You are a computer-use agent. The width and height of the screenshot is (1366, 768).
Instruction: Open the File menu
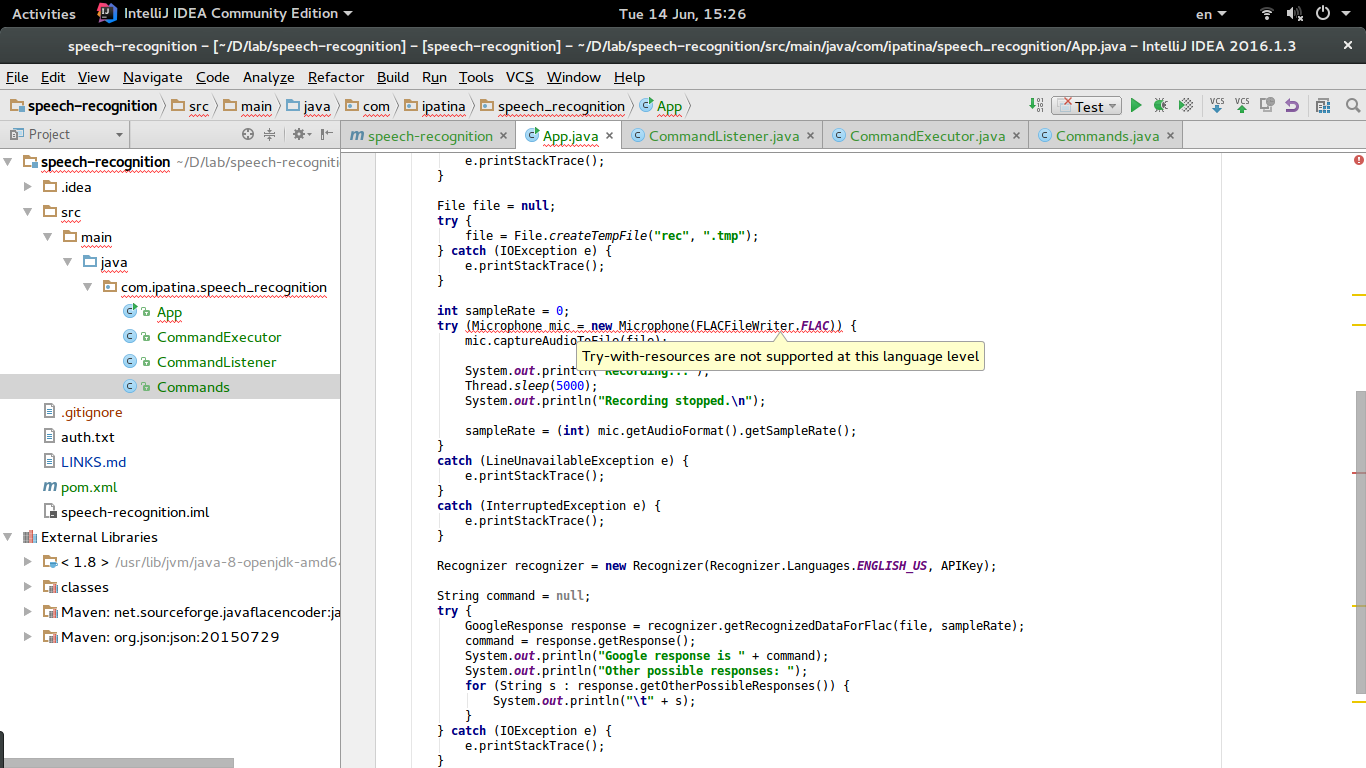coord(17,77)
